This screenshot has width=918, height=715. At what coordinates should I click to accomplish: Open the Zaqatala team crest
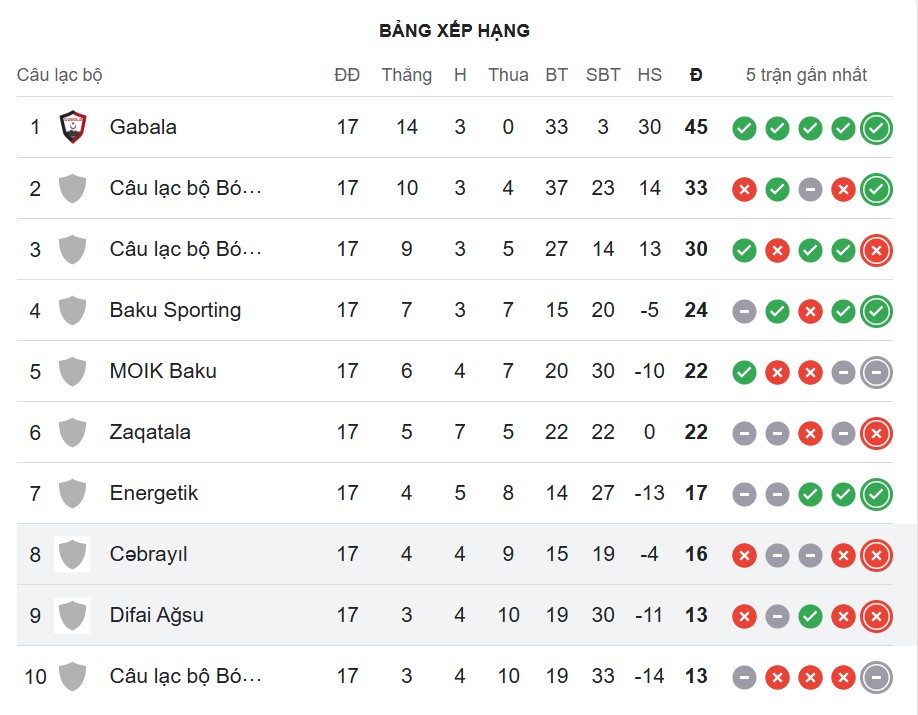71,432
